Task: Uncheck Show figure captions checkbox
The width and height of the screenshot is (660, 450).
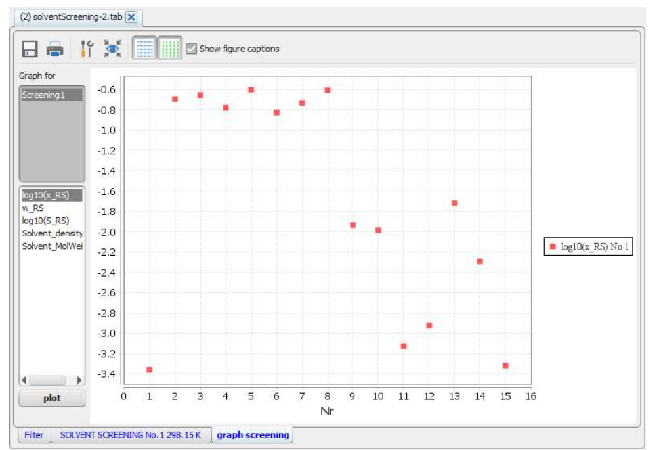Action: [192, 49]
